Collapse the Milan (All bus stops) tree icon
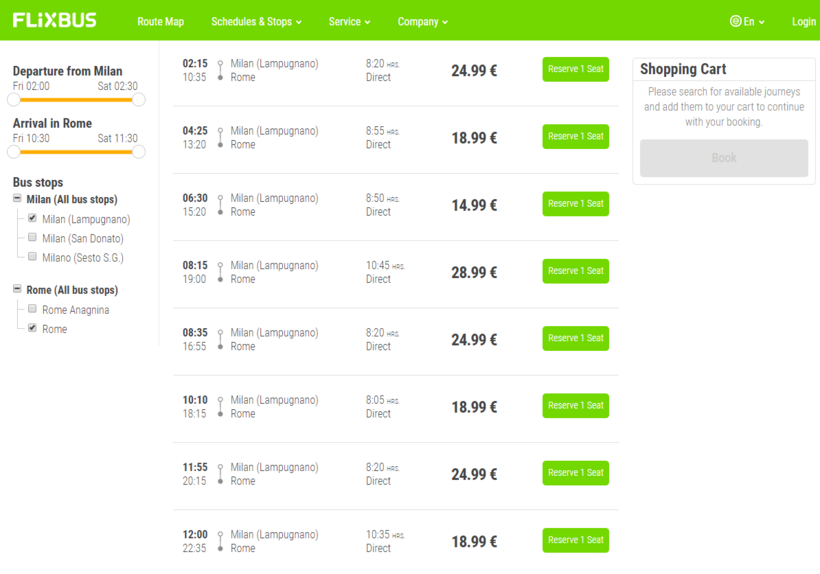 tap(17, 199)
